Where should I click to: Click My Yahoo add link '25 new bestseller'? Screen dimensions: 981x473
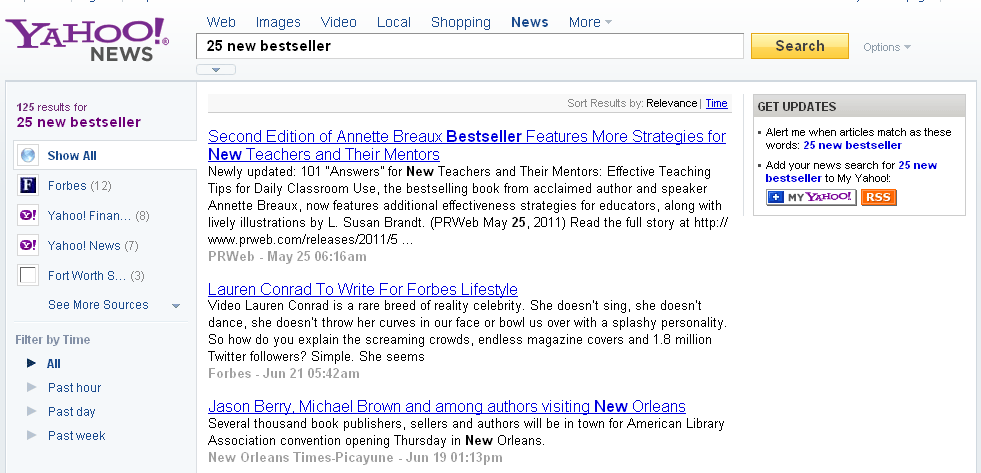coord(851,171)
